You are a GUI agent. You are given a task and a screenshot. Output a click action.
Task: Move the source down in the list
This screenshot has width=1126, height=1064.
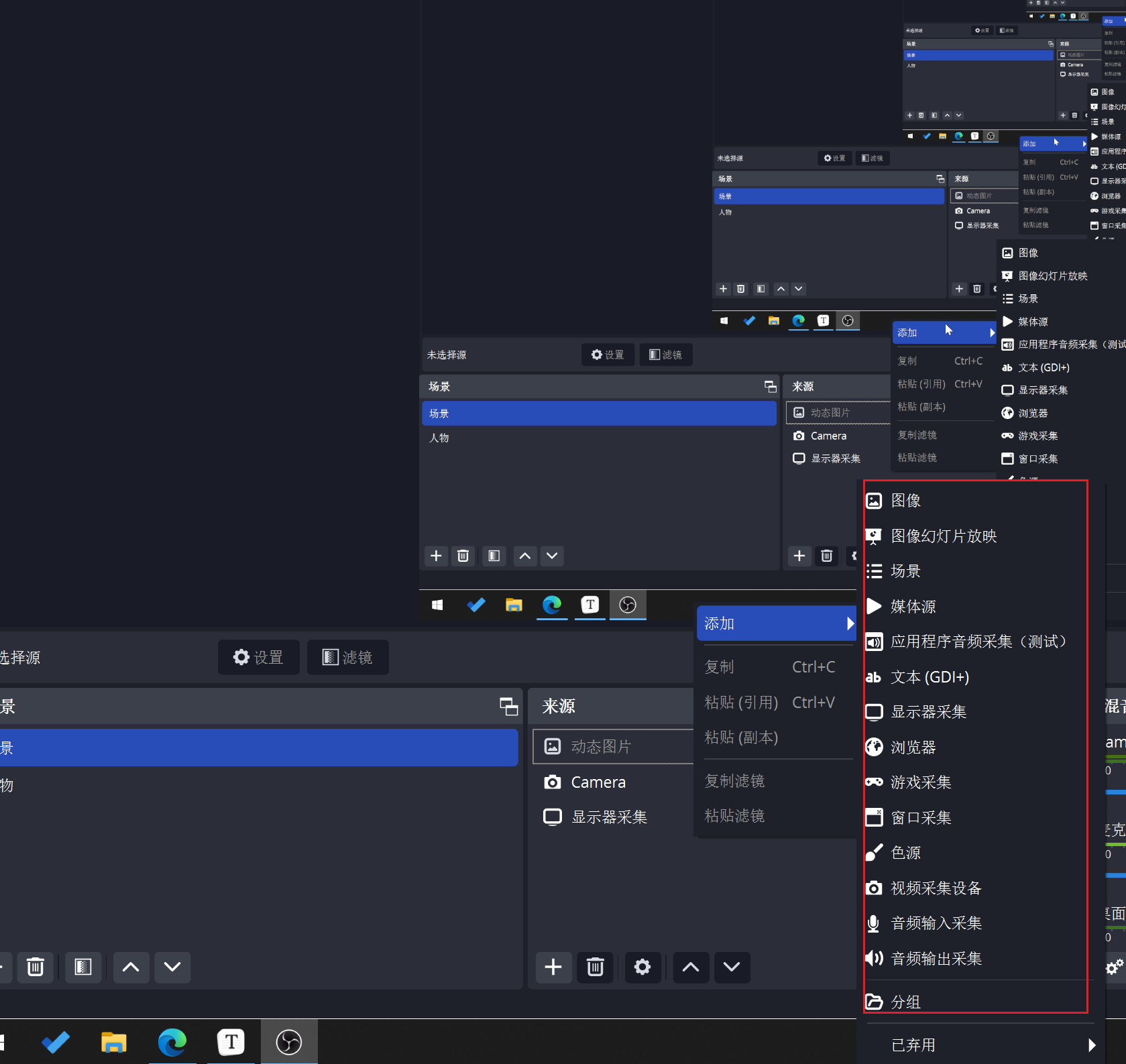[732, 967]
